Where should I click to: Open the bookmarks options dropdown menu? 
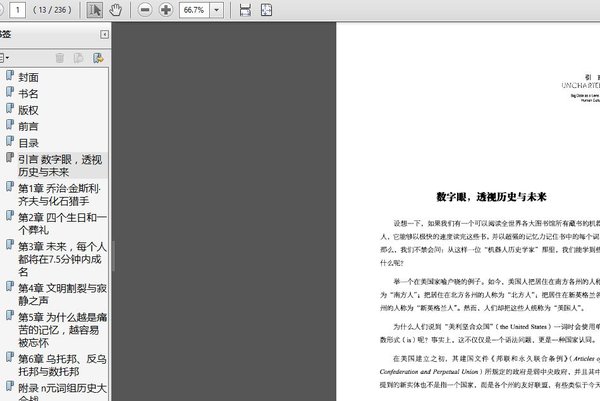tap(6, 58)
